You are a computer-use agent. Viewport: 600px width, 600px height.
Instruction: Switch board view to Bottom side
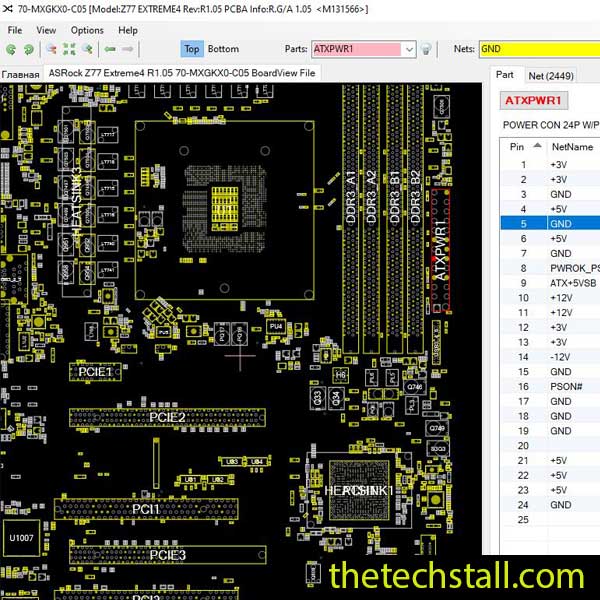tap(223, 49)
